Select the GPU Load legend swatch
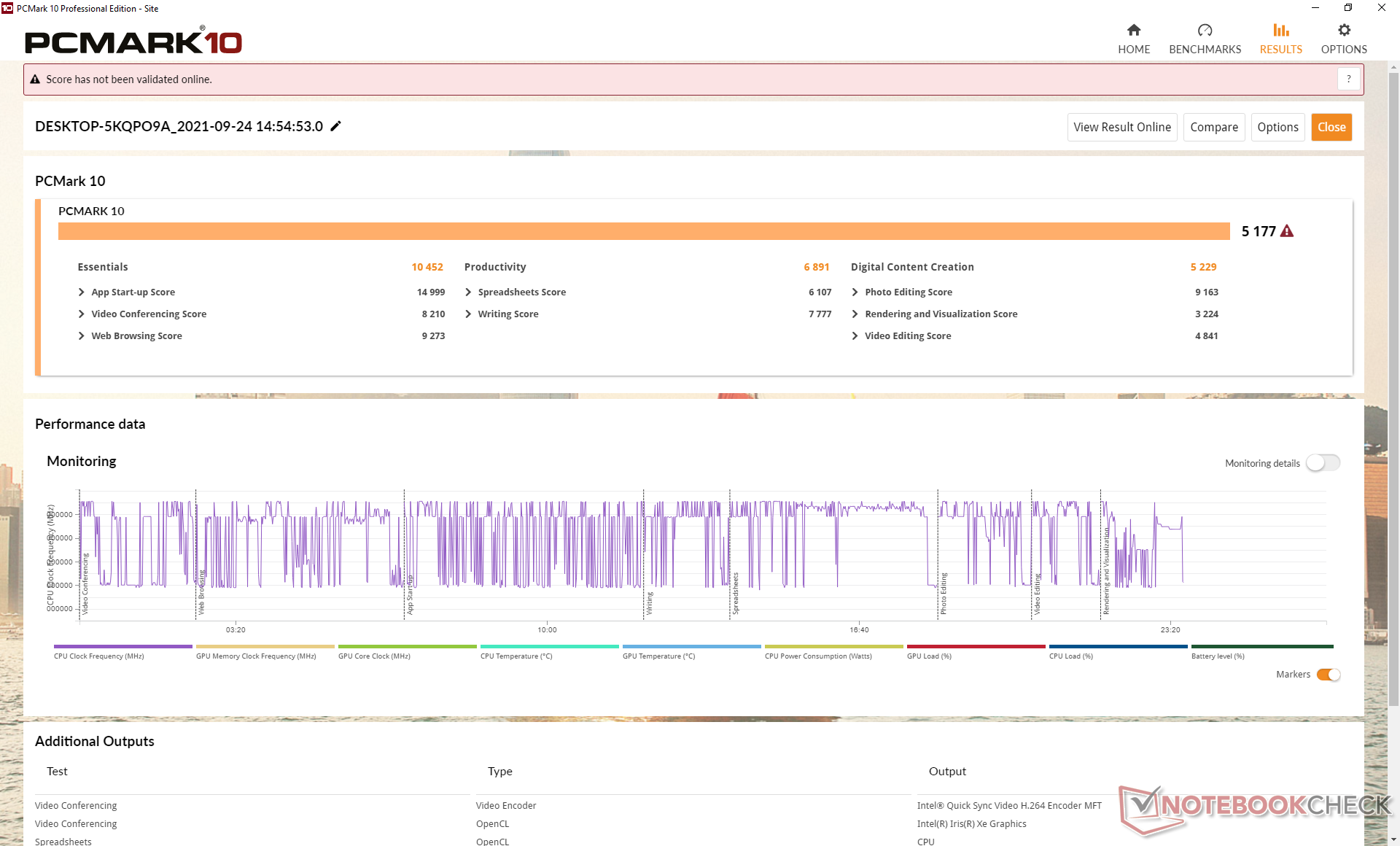Screen dimensions: 1400x846 pos(976,647)
